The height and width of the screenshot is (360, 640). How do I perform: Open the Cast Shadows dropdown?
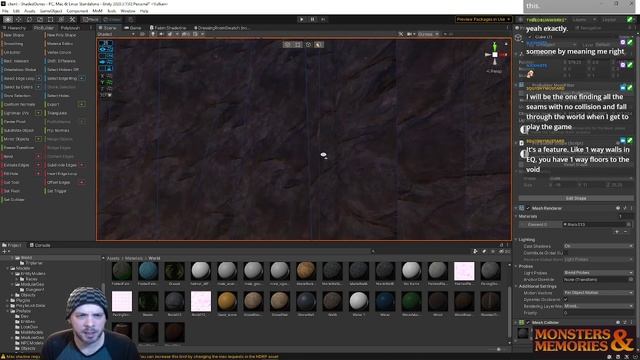point(598,246)
